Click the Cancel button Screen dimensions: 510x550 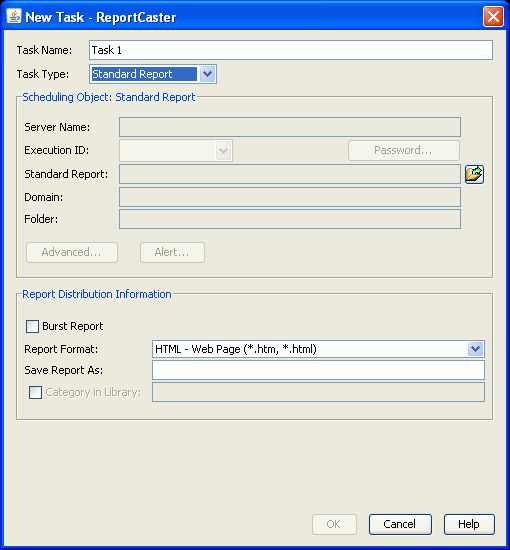point(400,524)
